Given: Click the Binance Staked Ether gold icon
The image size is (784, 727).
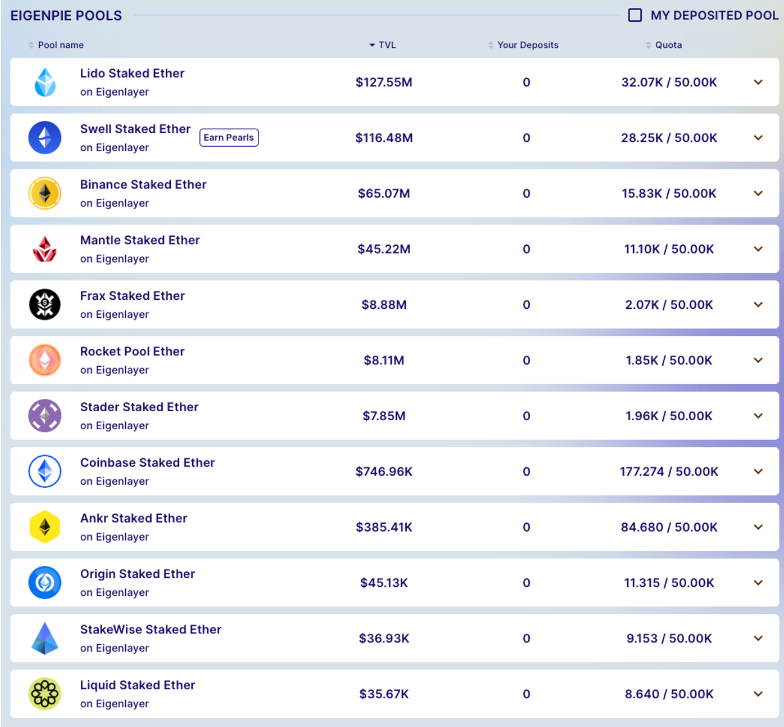Looking at the screenshot, I should (45, 193).
